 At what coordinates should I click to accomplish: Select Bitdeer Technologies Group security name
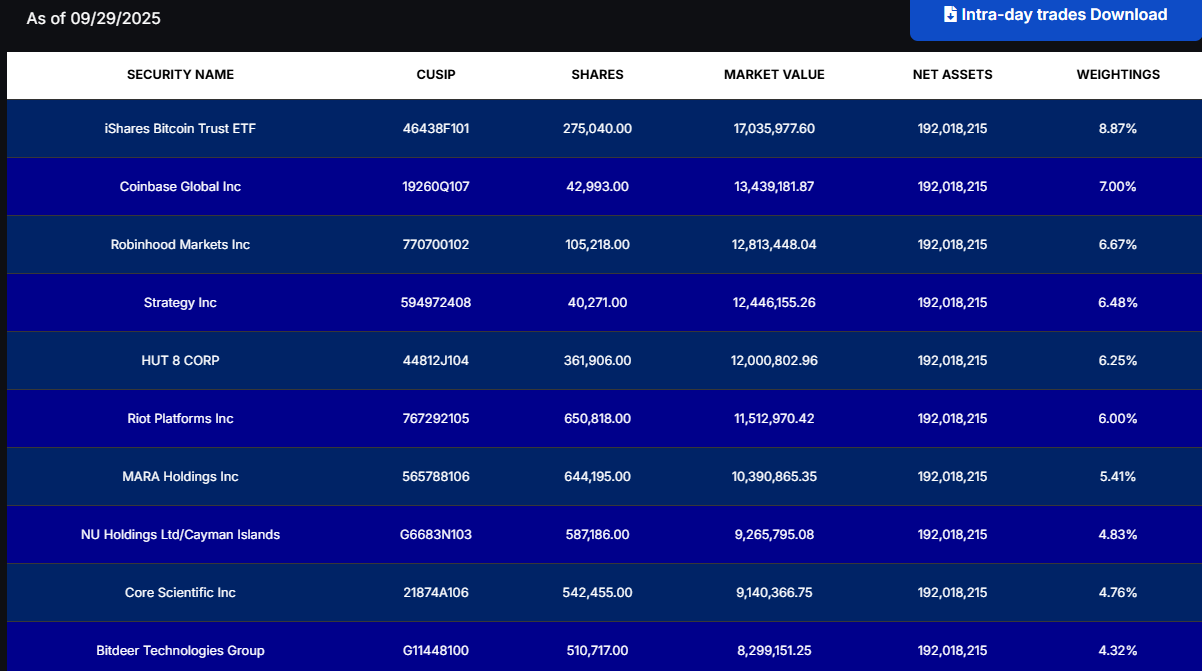point(180,651)
